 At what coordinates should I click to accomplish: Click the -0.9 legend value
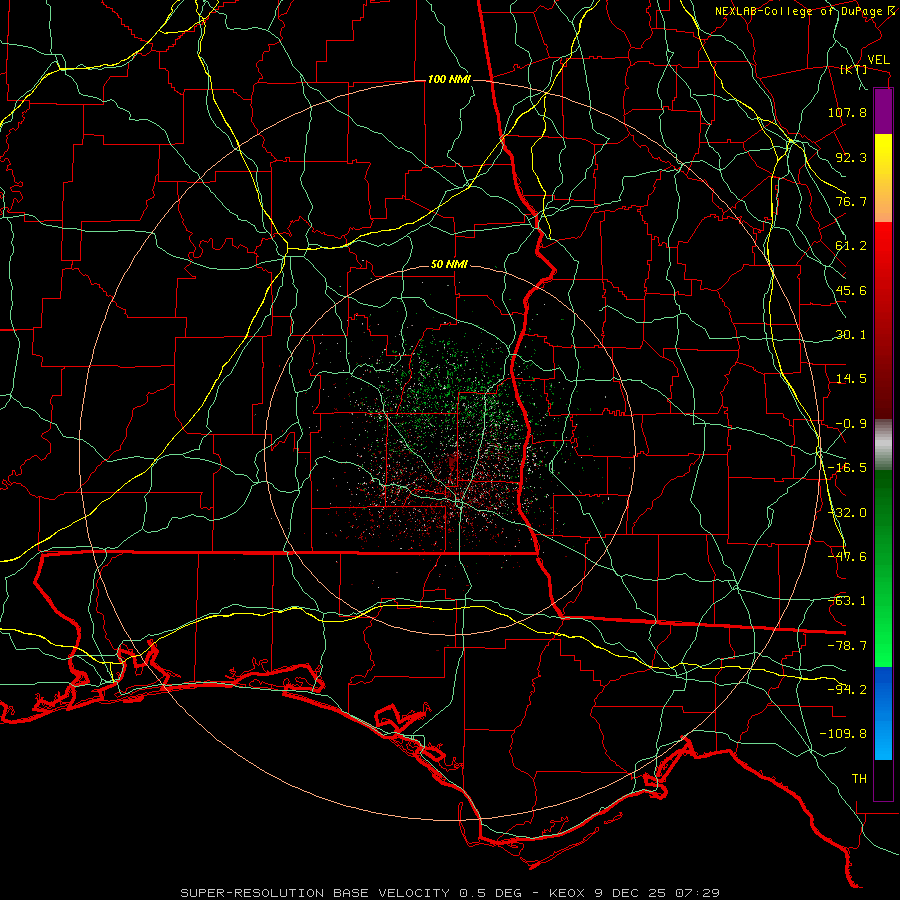851,424
